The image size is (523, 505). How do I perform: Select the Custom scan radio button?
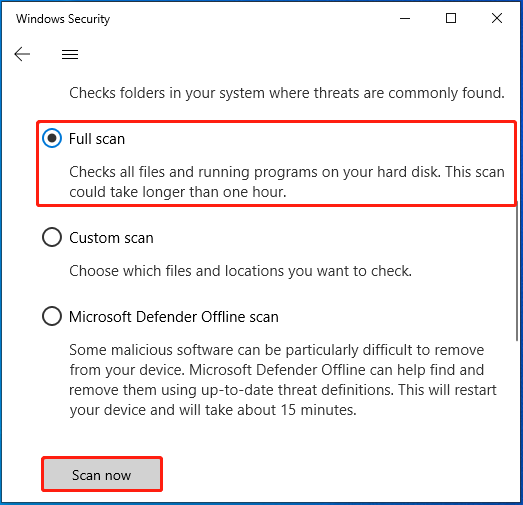coord(52,237)
